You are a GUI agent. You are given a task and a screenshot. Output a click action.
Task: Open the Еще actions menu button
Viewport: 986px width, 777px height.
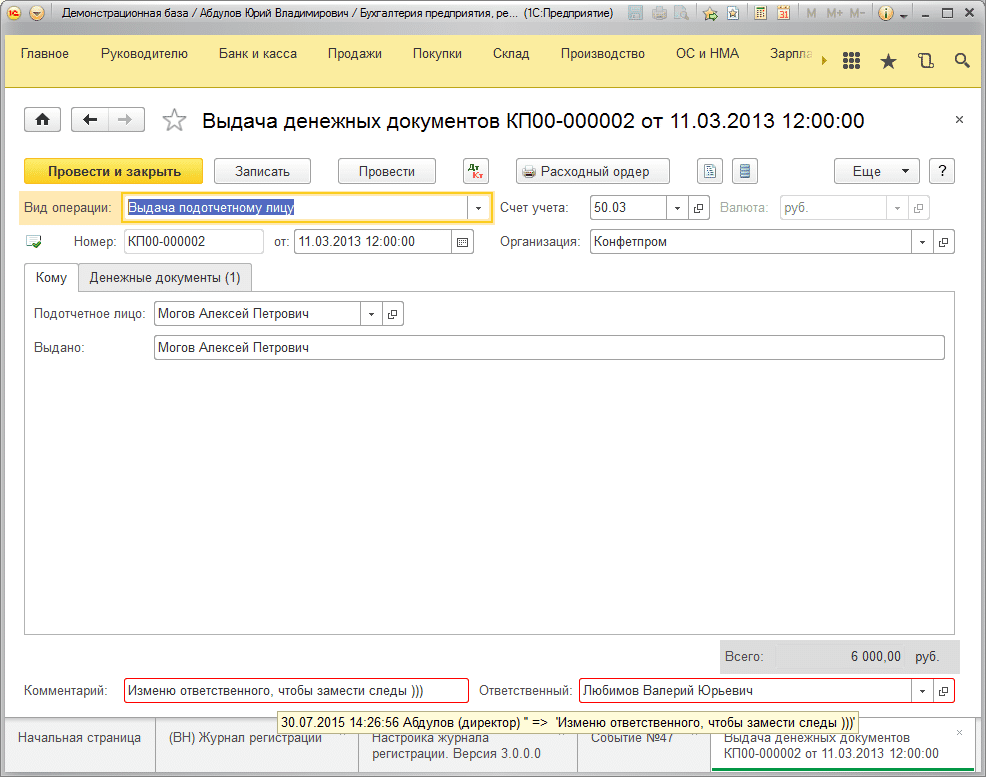pyautogui.click(x=876, y=171)
